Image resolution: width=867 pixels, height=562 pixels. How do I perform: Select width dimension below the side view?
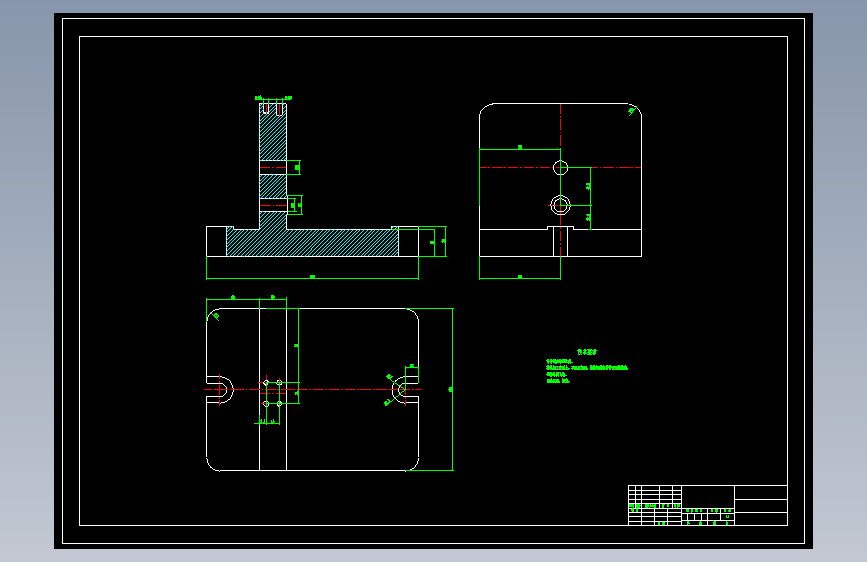(520, 277)
